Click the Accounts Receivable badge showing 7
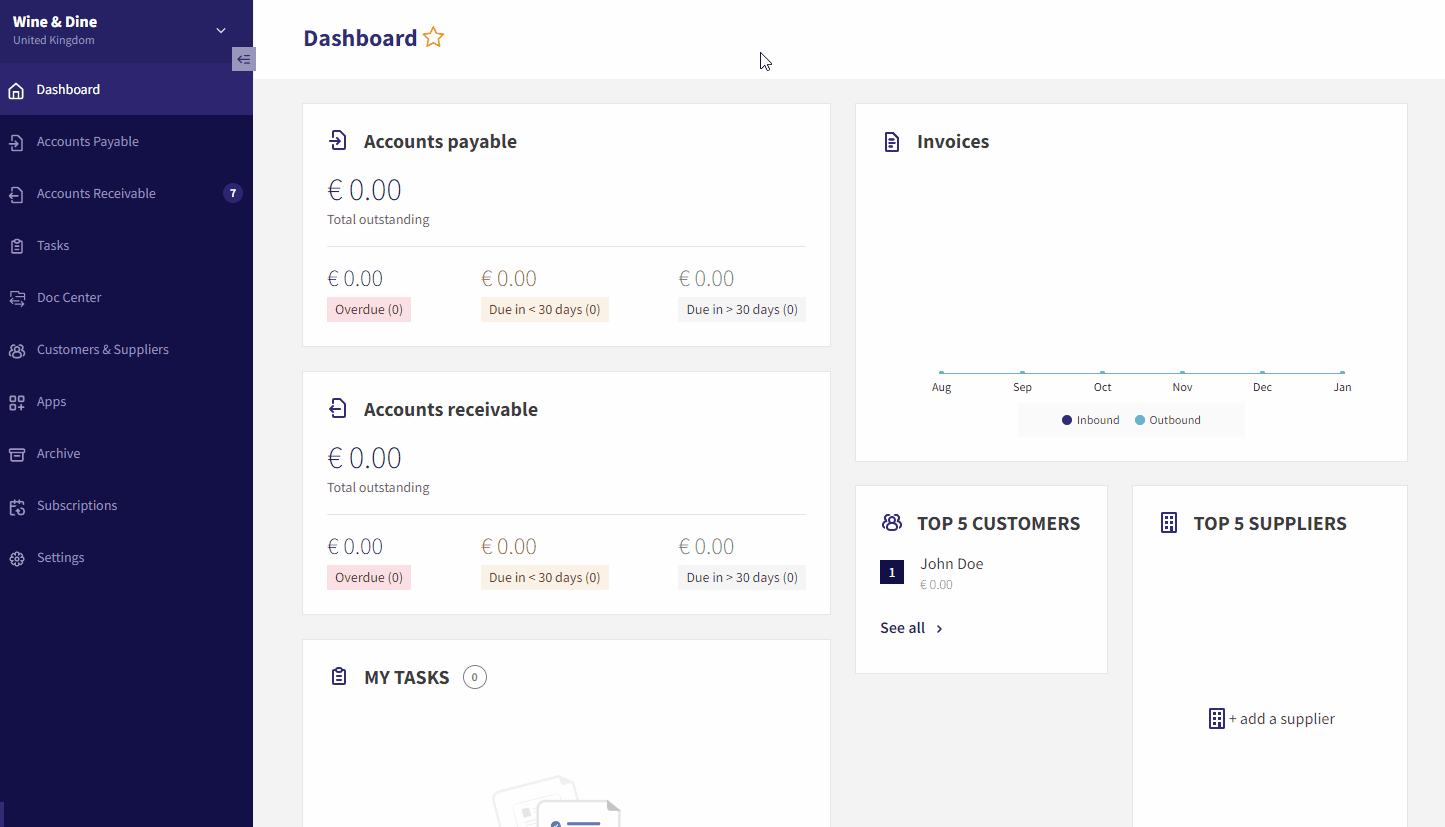Image resolution: width=1445 pixels, height=827 pixels. (x=233, y=194)
